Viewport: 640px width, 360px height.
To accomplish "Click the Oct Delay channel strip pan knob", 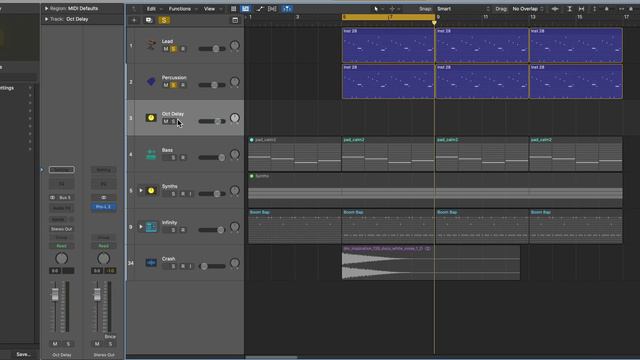I will [62, 258].
